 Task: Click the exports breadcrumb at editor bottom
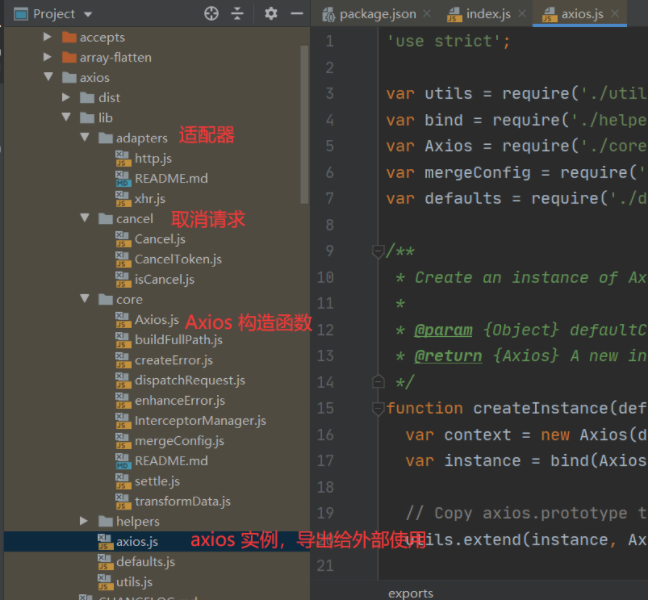coord(411,593)
